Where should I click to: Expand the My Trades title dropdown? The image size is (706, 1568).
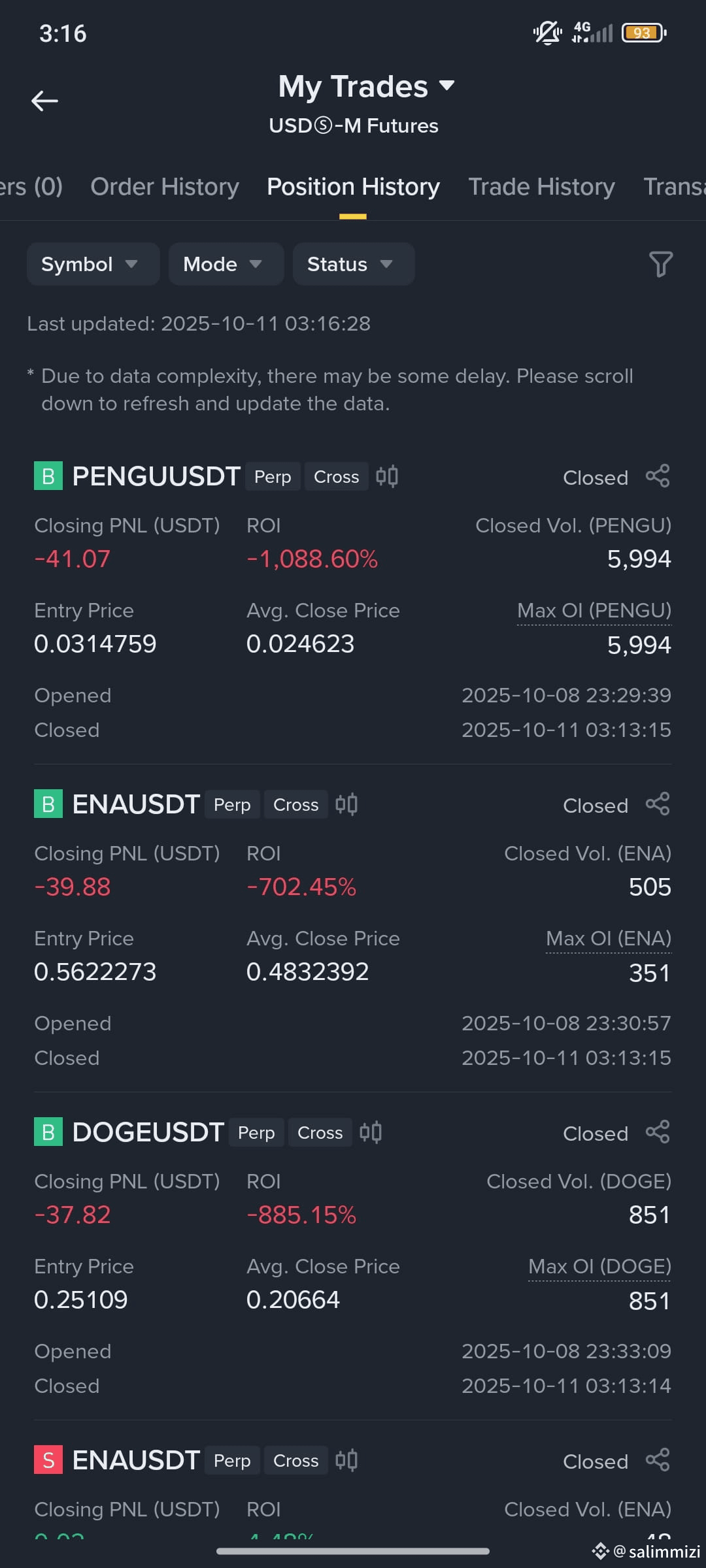366,86
